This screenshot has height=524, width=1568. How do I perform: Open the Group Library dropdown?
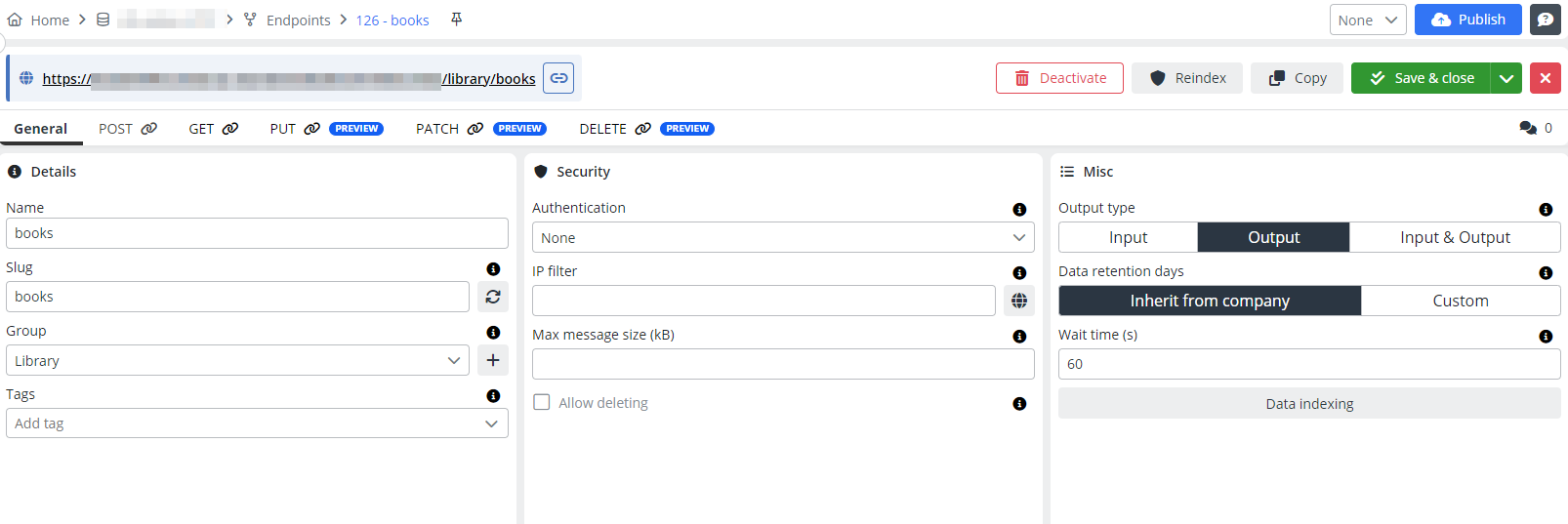pos(237,360)
